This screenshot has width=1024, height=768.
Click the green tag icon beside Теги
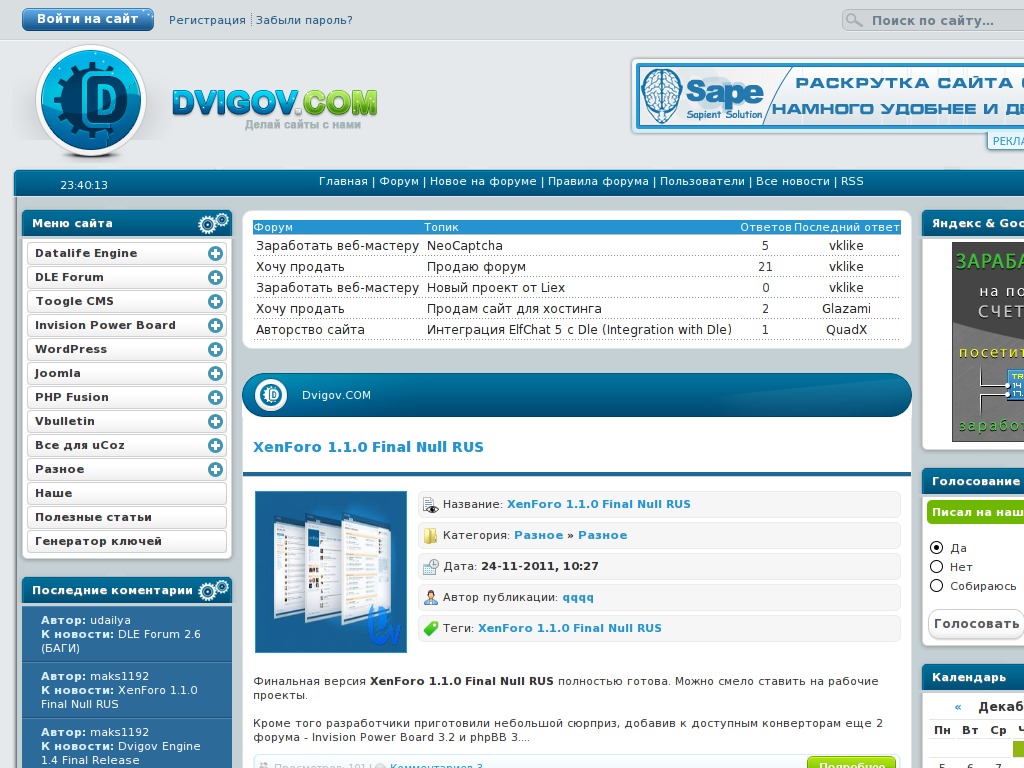pos(431,629)
